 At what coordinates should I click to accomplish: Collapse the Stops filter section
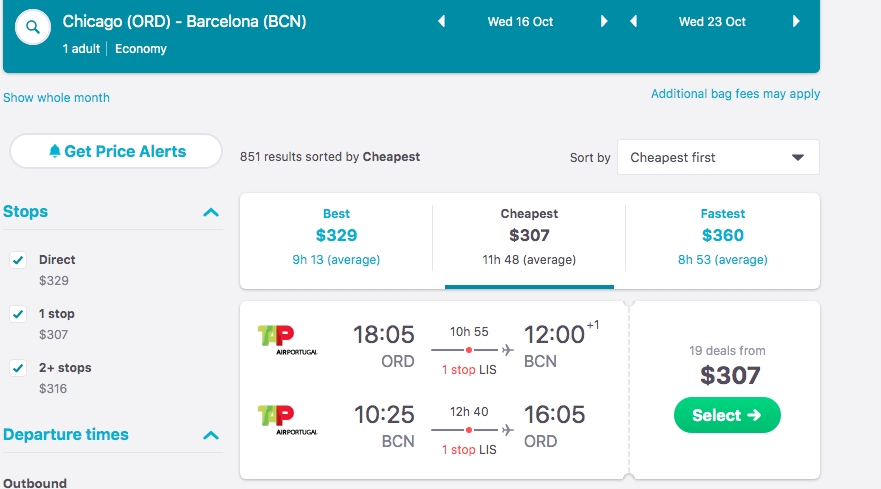click(x=211, y=212)
